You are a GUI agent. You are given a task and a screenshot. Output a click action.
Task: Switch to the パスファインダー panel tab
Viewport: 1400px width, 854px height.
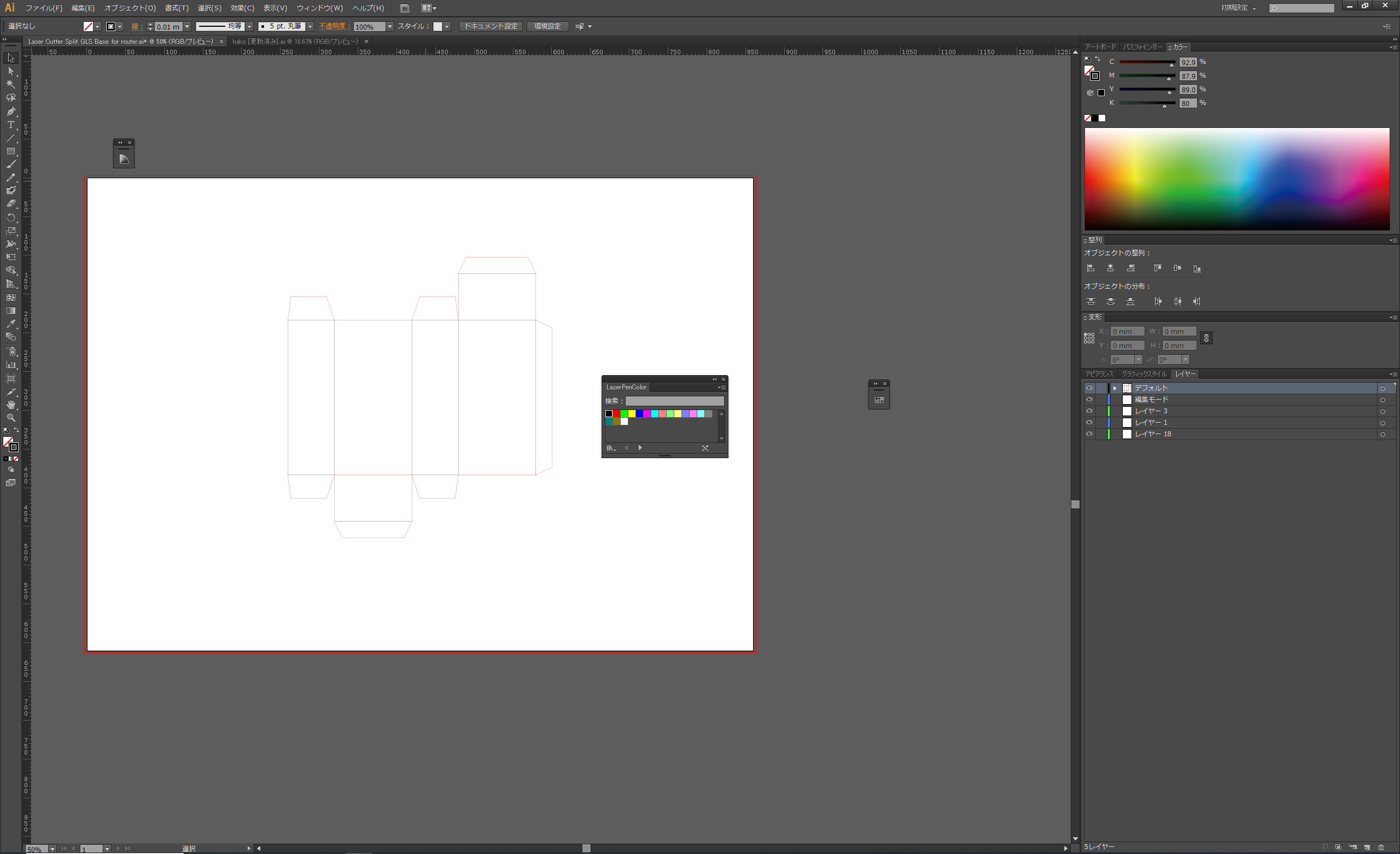click(x=1142, y=47)
